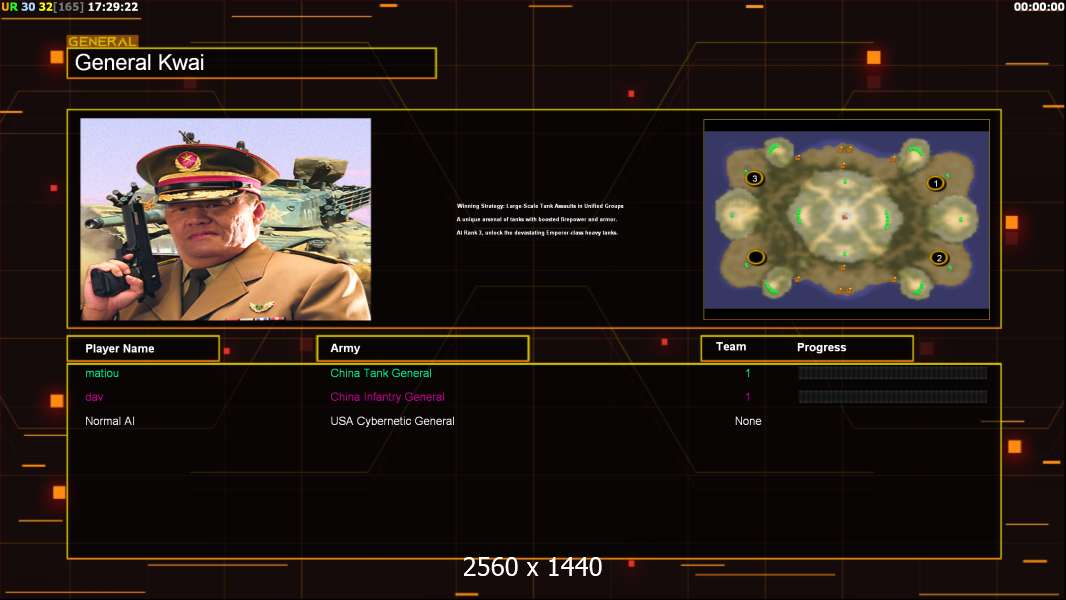Click start position marker 2 on the map
Viewport: 1066px width, 600px height.
point(939,258)
